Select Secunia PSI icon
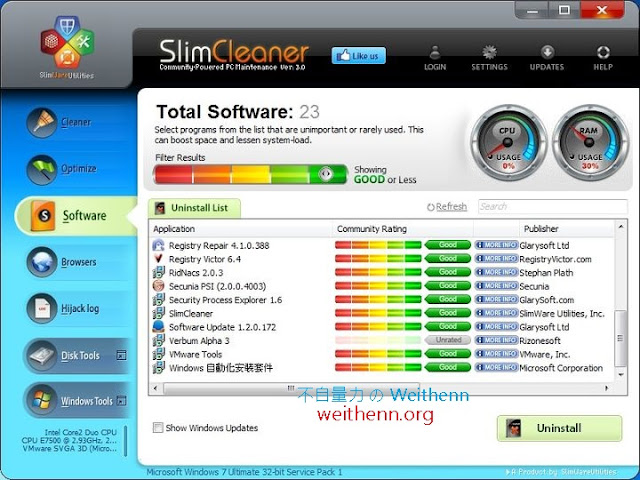This screenshot has height=480, width=640. (x=158, y=286)
